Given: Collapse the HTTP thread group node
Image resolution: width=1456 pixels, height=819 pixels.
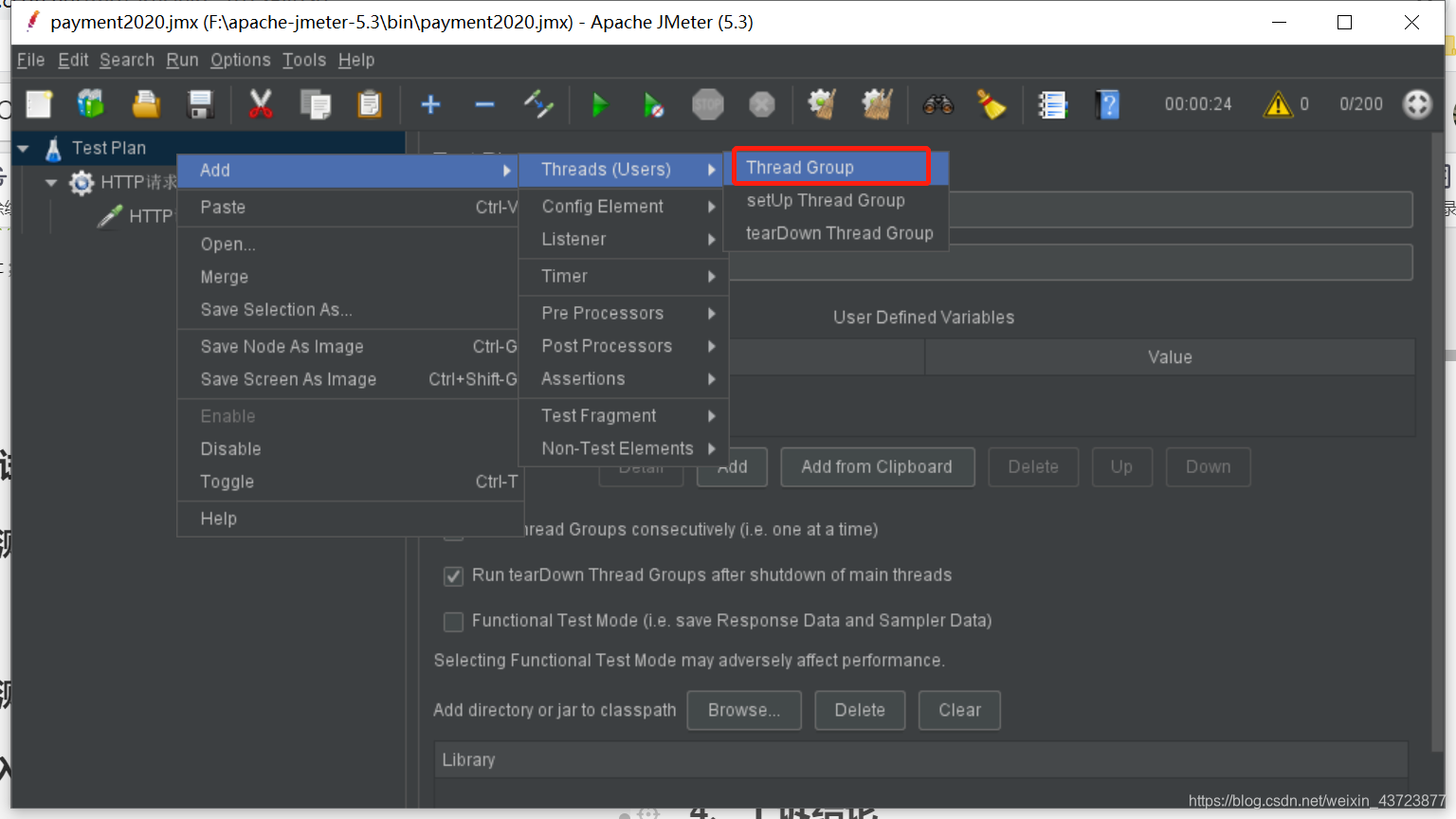Looking at the screenshot, I should (51, 182).
